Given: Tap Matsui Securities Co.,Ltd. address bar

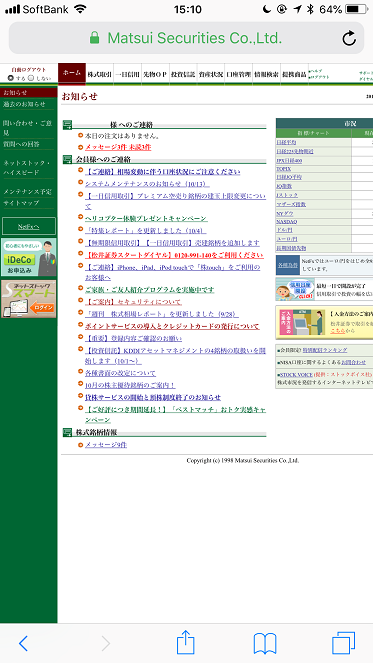Looking at the screenshot, I should tap(186, 38).
